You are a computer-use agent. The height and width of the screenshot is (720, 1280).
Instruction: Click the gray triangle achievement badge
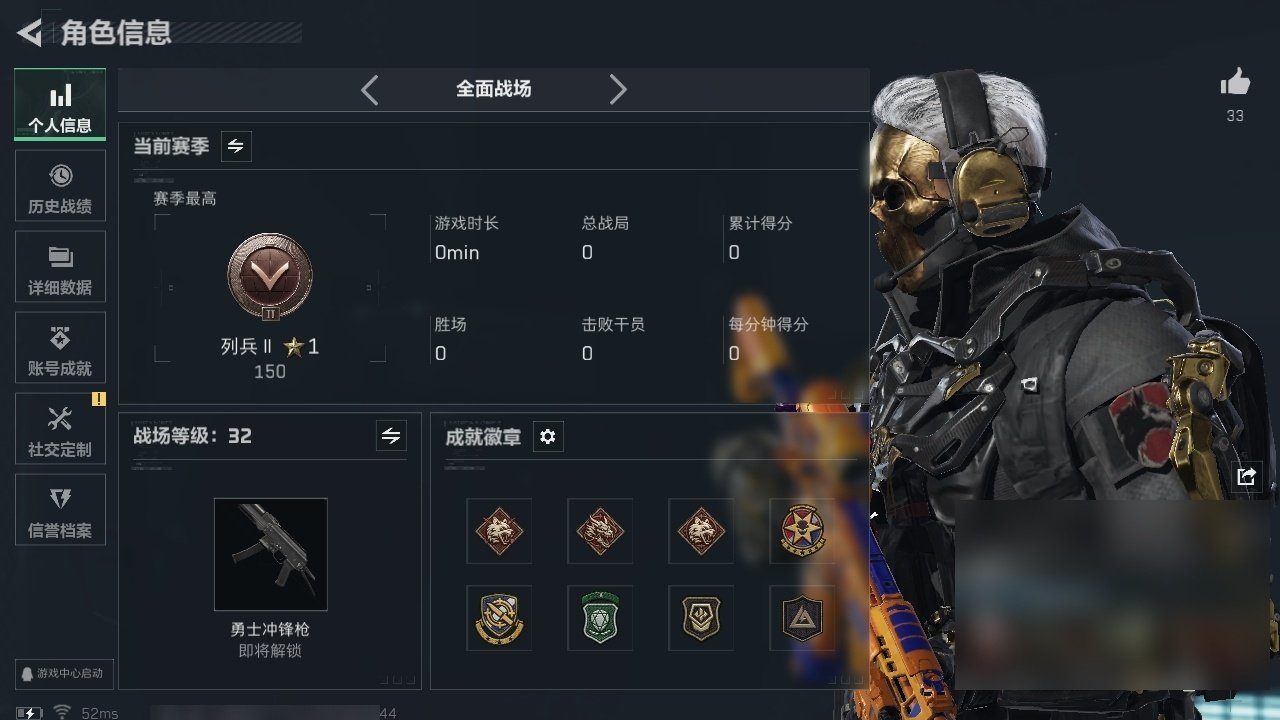pos(802,618)
